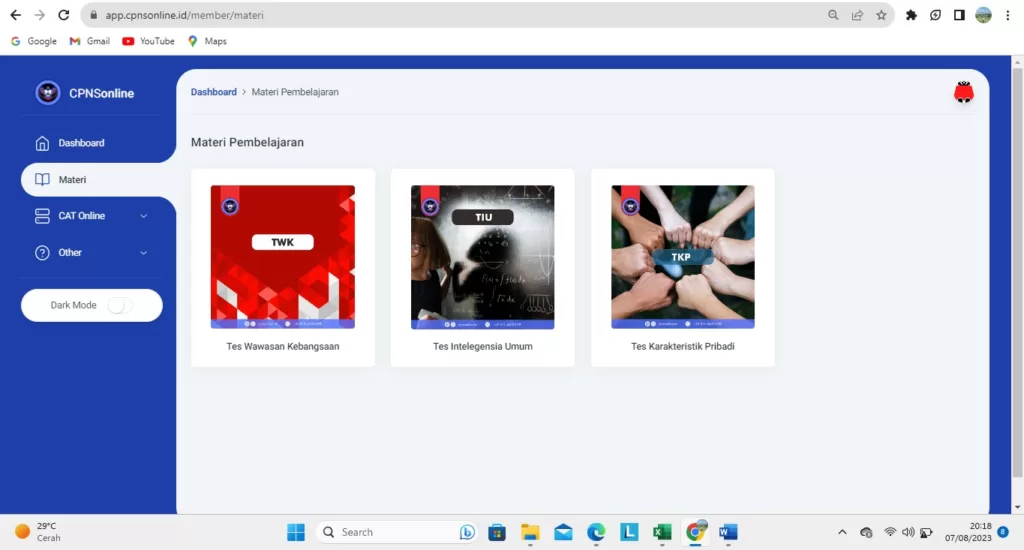Viewport: 1024px width, 550px height.
Task: Click the red mascot profile avatar
Action: click(x=963, y=93)
